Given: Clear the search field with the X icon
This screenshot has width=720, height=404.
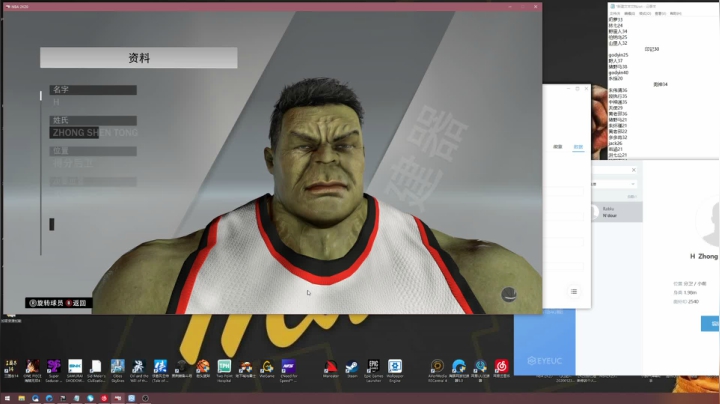Looking at the screenshot, I should tap(634, 170).
